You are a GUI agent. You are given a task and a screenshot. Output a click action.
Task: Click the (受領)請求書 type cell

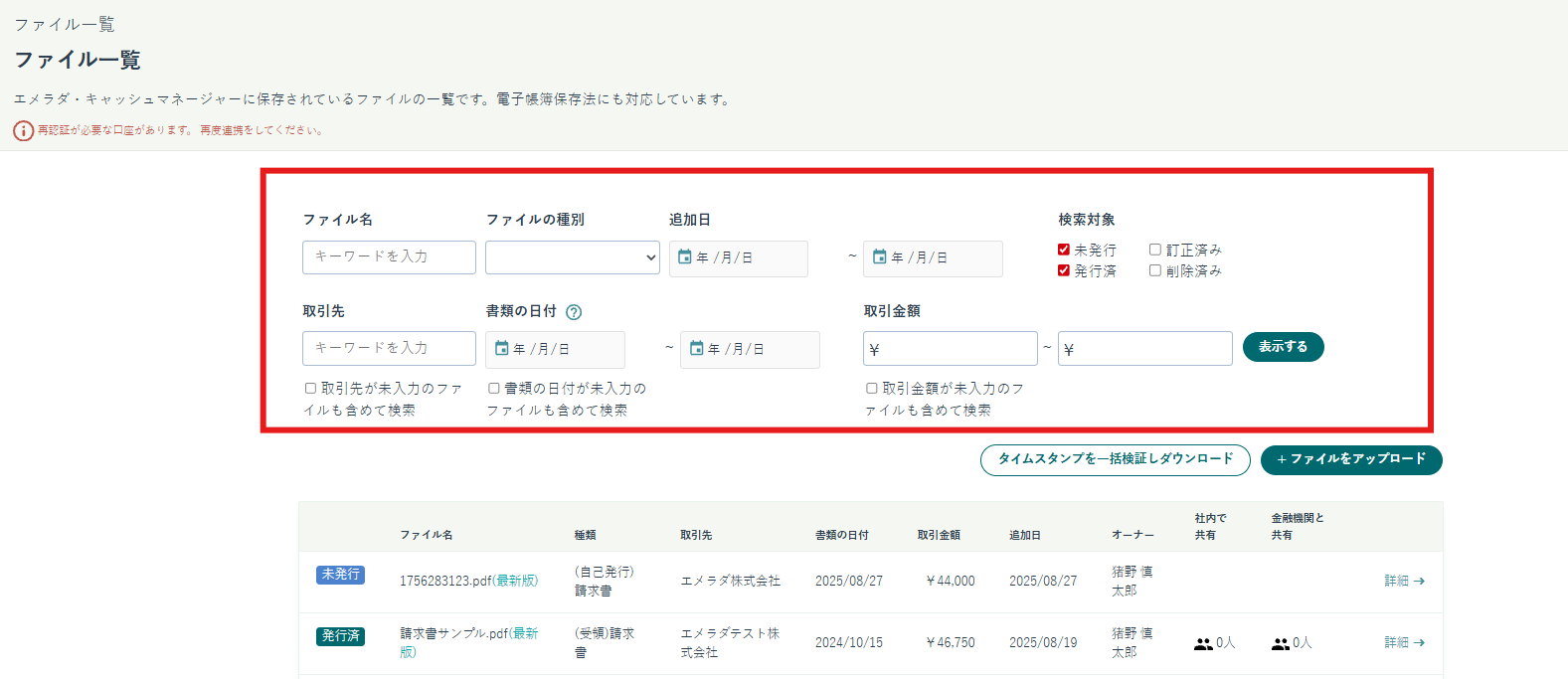604,642
